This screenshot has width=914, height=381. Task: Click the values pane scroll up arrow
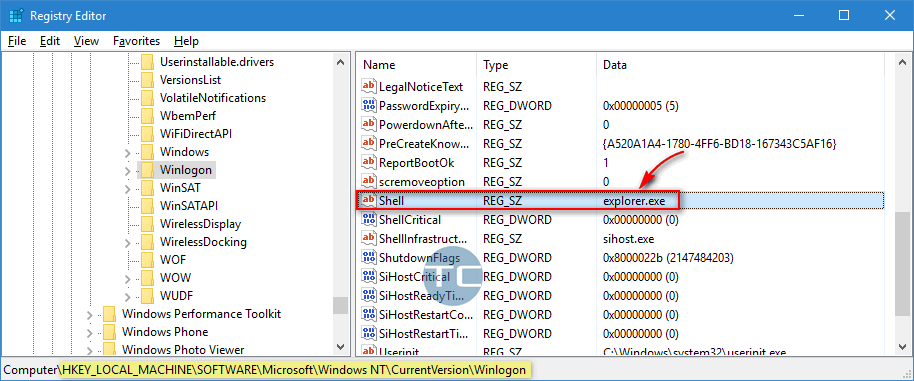tap(902, 62)
